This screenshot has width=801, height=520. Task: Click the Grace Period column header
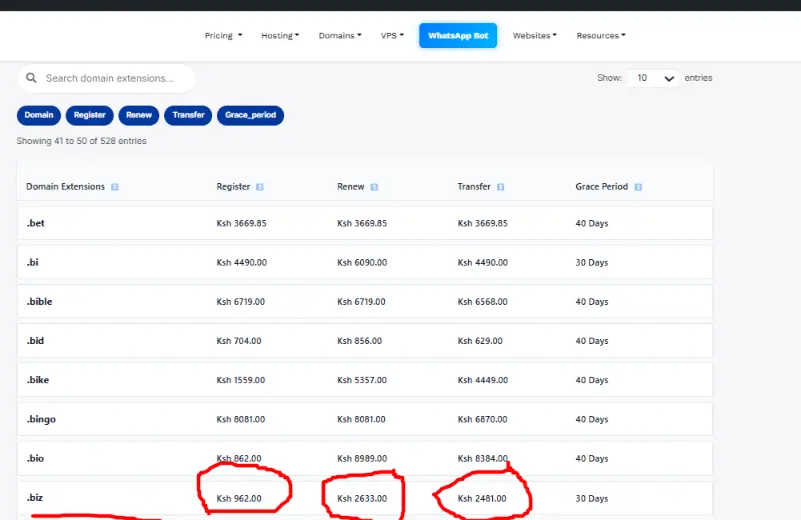(601, 187)
